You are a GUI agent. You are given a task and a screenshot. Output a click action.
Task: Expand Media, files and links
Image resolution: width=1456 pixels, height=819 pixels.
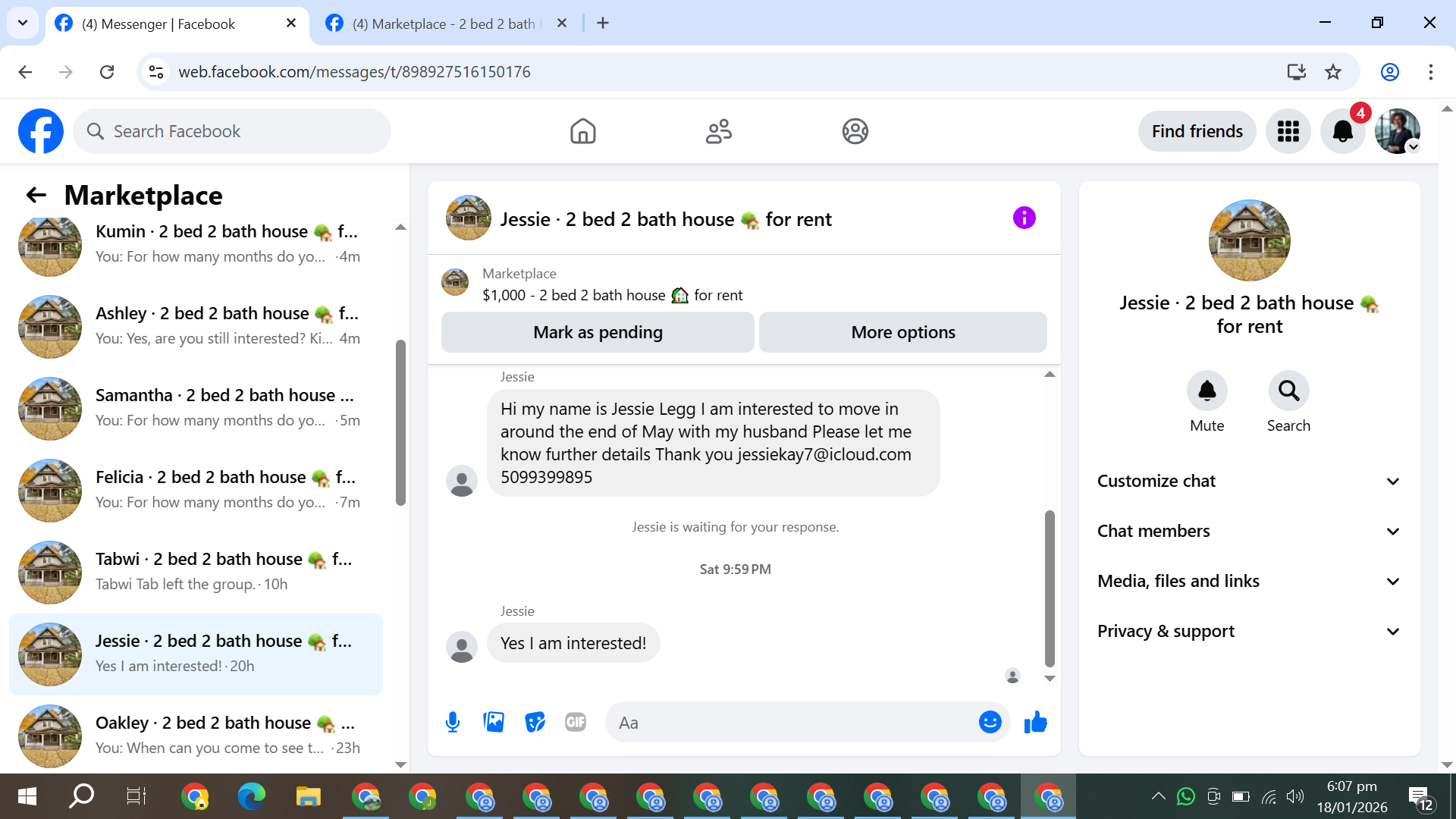tap(1249, 581)
